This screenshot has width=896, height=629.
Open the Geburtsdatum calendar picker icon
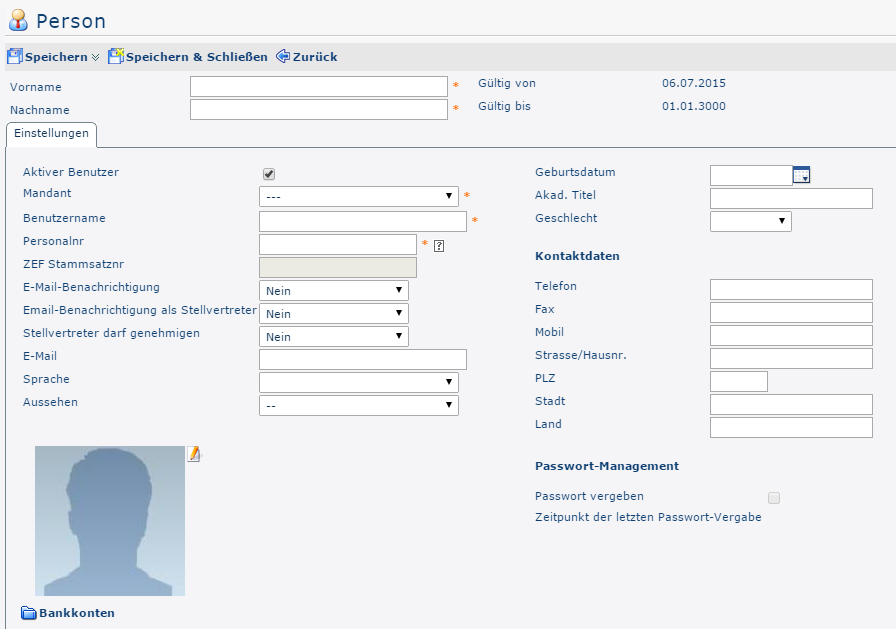click(801, 176)
